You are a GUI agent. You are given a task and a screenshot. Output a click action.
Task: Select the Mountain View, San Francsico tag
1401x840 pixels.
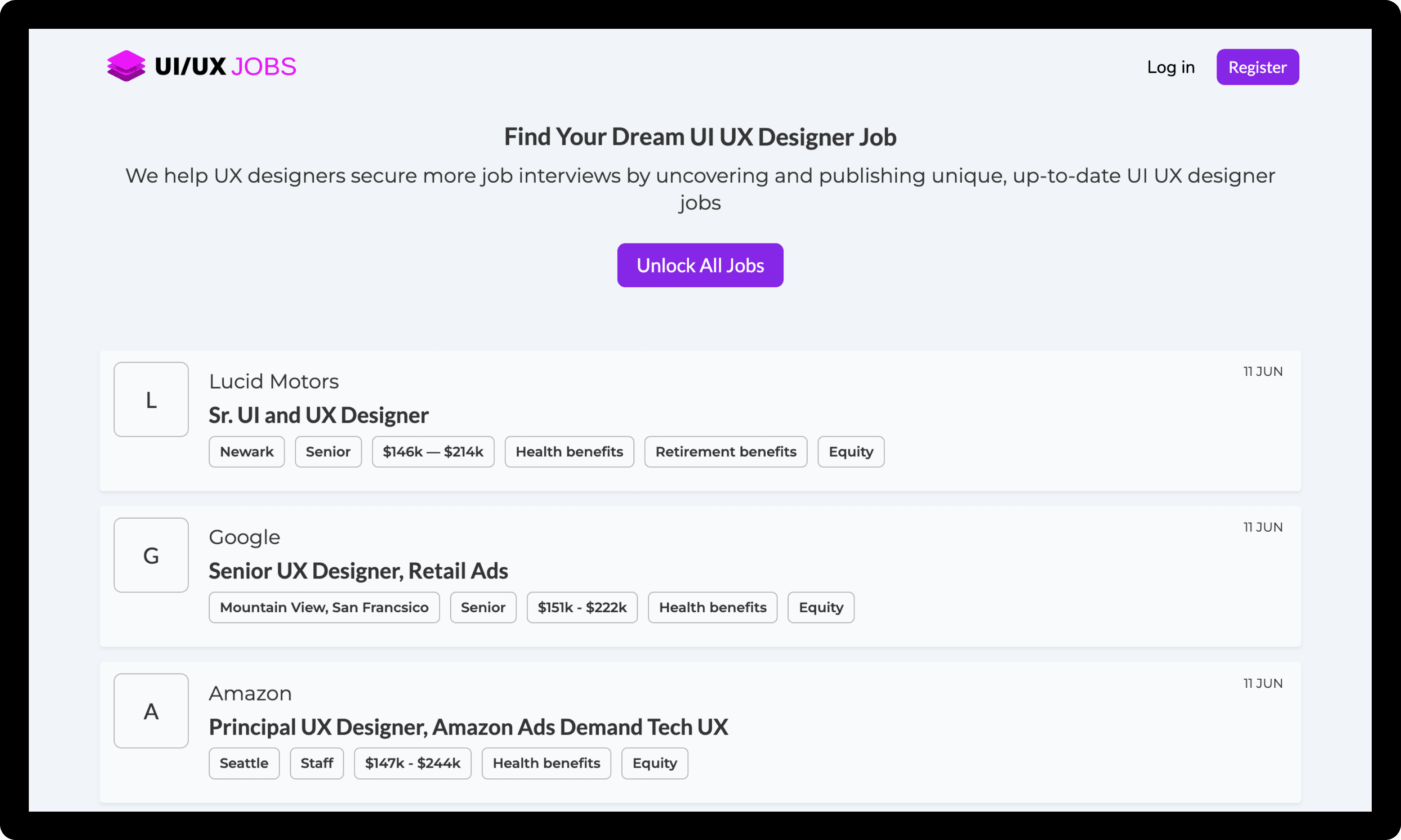[324, 607]
